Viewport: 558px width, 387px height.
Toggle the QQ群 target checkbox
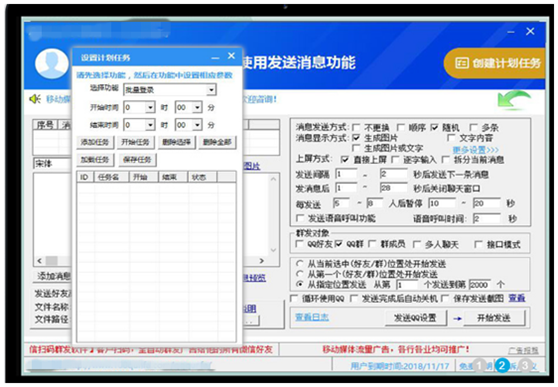[x=338, y=244]
